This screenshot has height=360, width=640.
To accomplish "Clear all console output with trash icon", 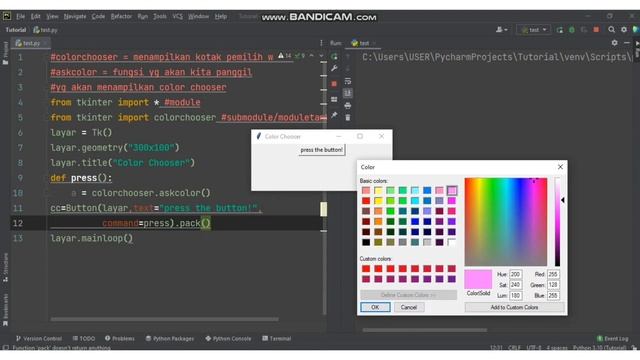I will click(348, 118).
